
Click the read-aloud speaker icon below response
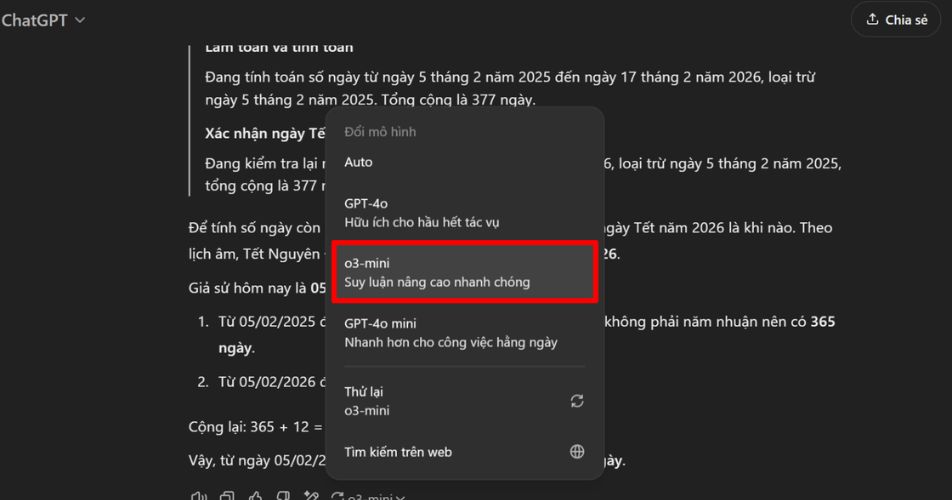click(x=199, y=496)
